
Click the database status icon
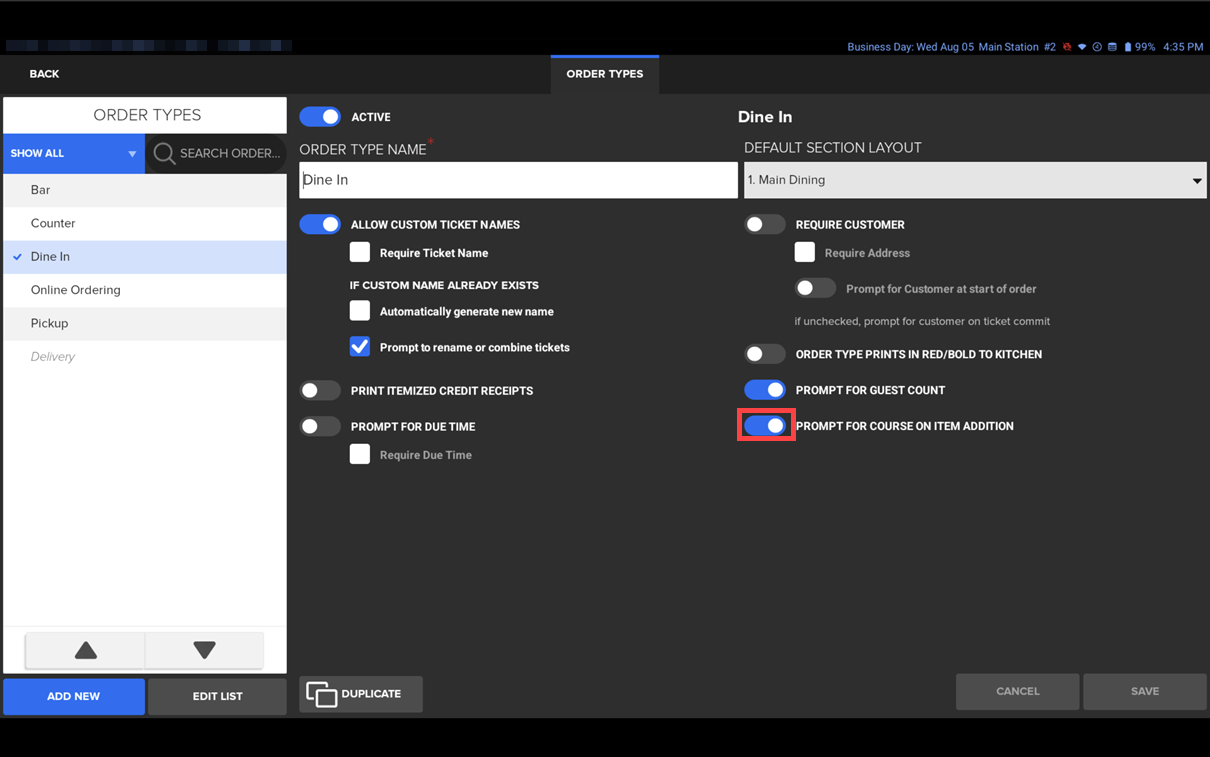click(x=1112, y=47)
